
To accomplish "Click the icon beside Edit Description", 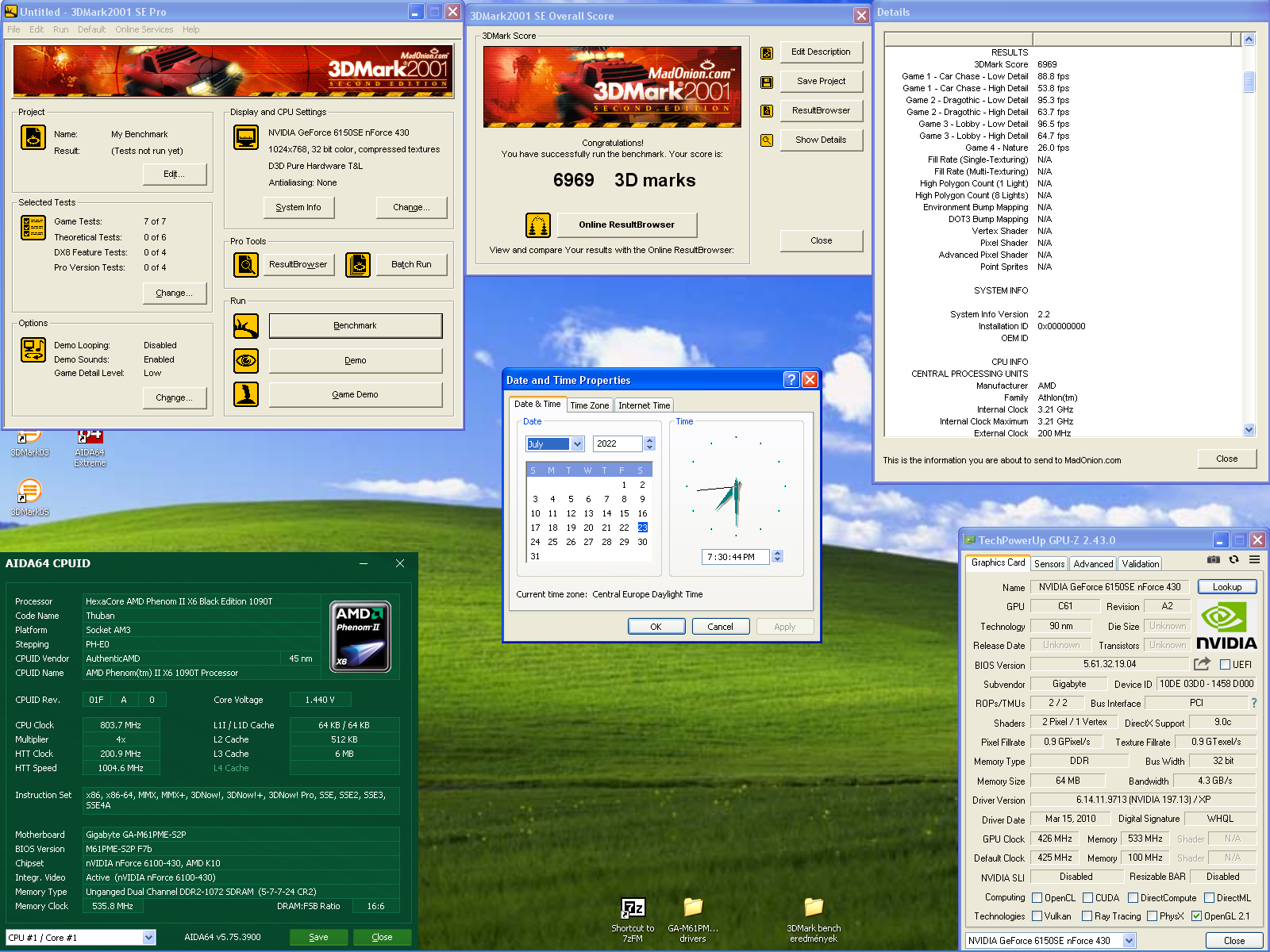I will (x=767, y=53).
